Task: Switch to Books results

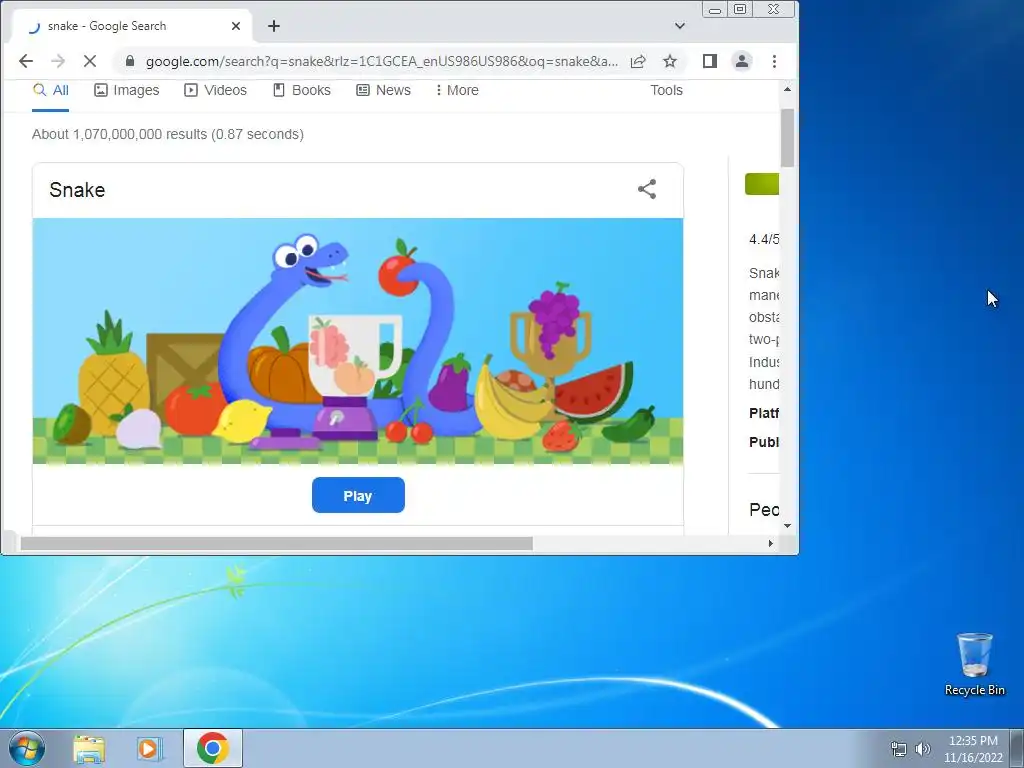Action: [x=302, y=90]
